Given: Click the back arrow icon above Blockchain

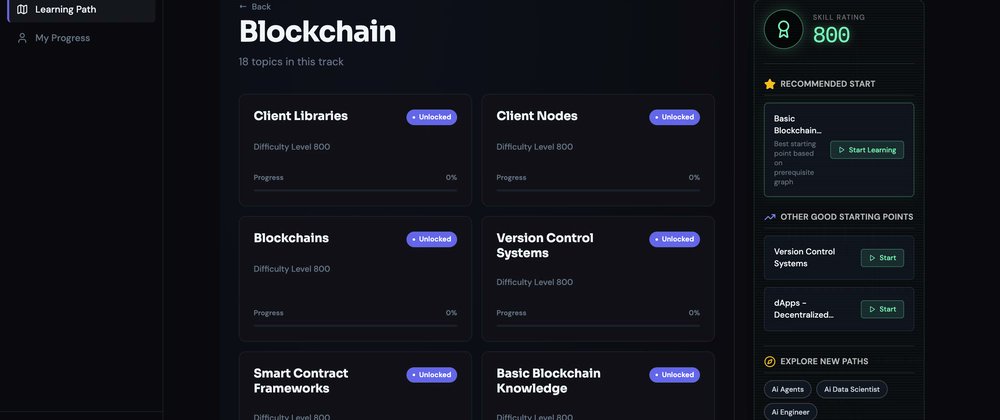Looking at the screenshot, I should click(x=243, y=6).
